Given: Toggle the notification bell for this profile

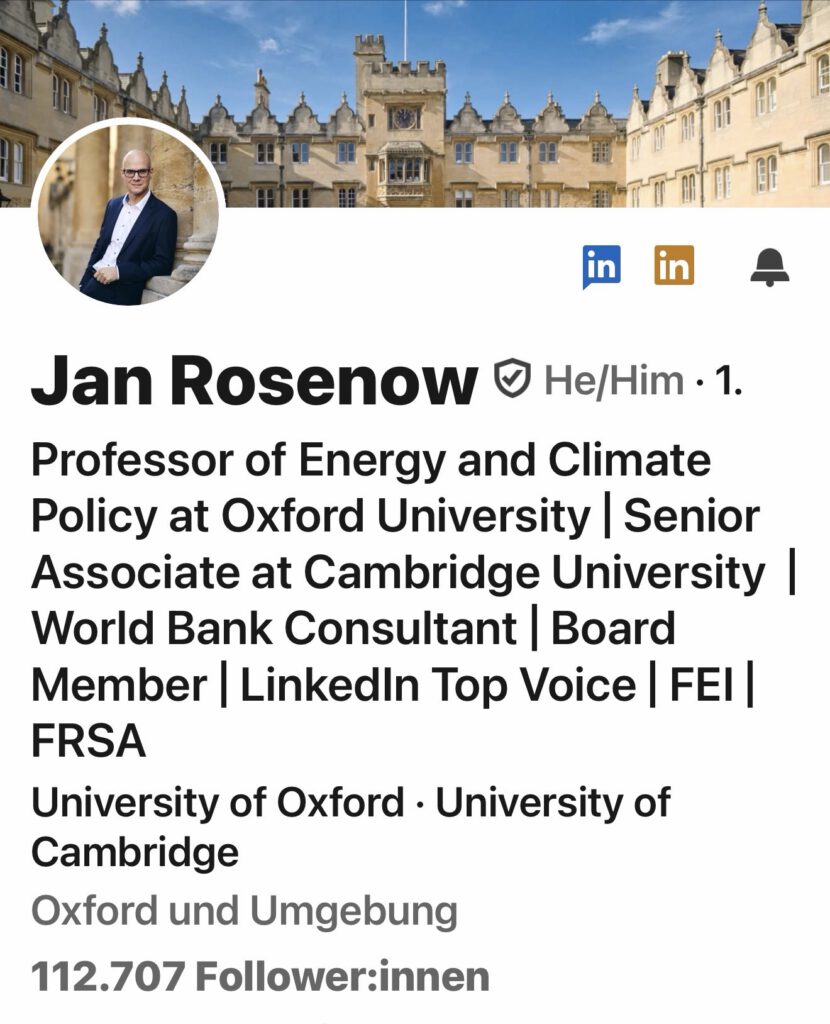Looking at the screenshot, I should pyautogui.click(x=769, y=266).
